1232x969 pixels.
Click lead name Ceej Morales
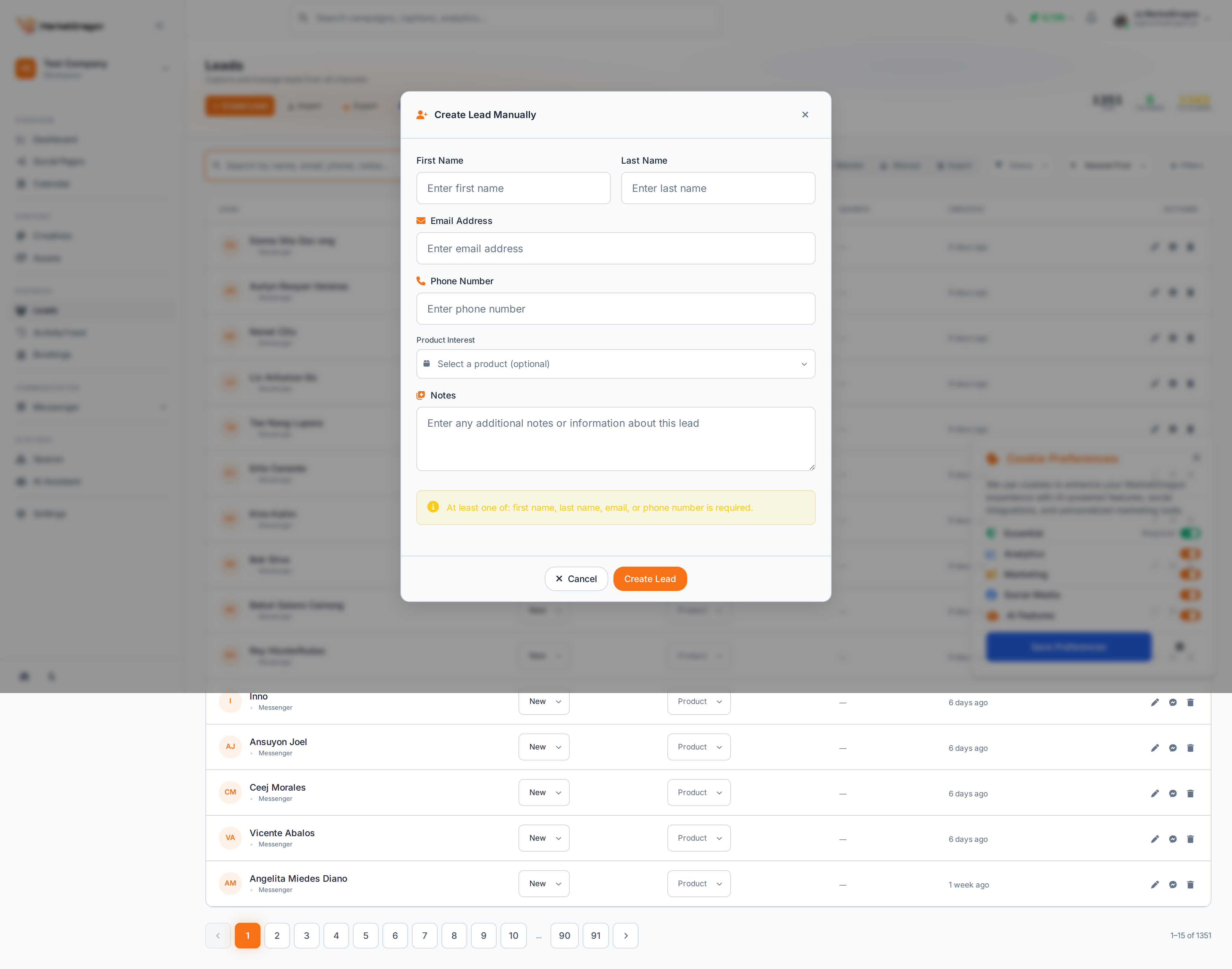(278, 787)
